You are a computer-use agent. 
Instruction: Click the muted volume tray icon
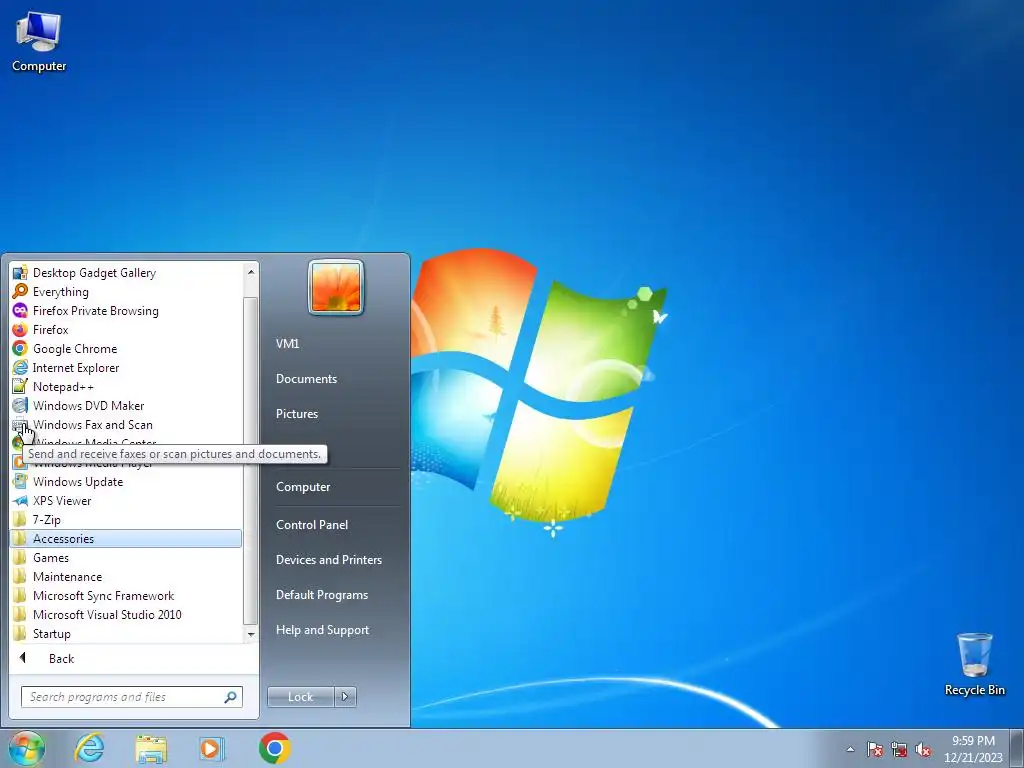(923, 749)
